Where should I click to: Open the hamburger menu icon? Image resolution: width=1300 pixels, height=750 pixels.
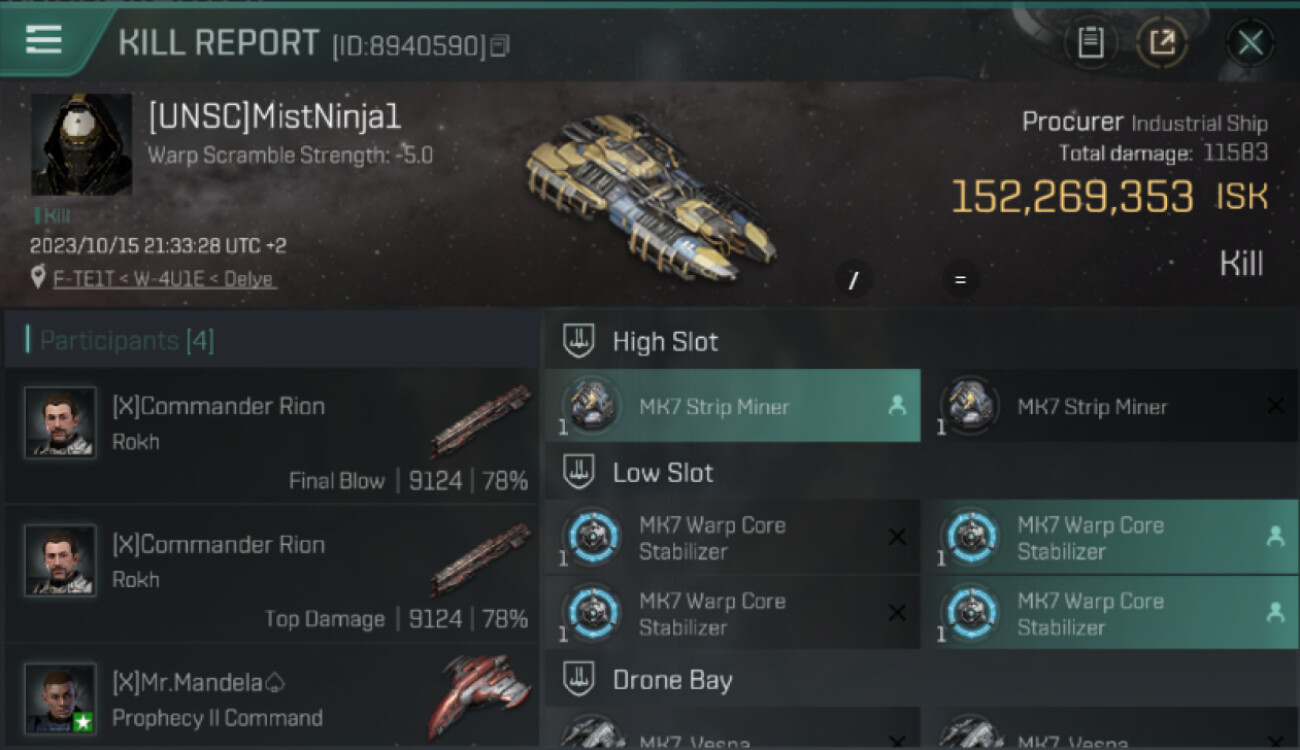(44, 40)
